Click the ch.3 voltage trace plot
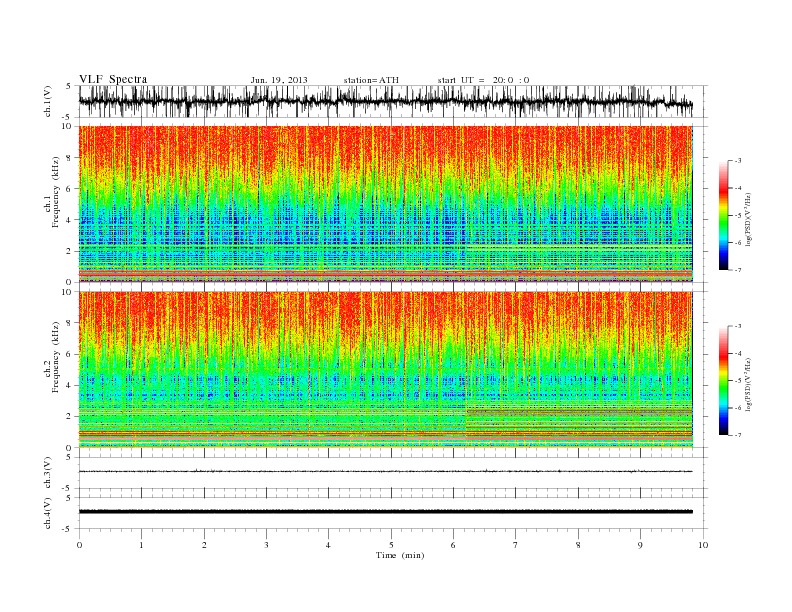Viewport: 792px width, 612px height. (393, 473)
